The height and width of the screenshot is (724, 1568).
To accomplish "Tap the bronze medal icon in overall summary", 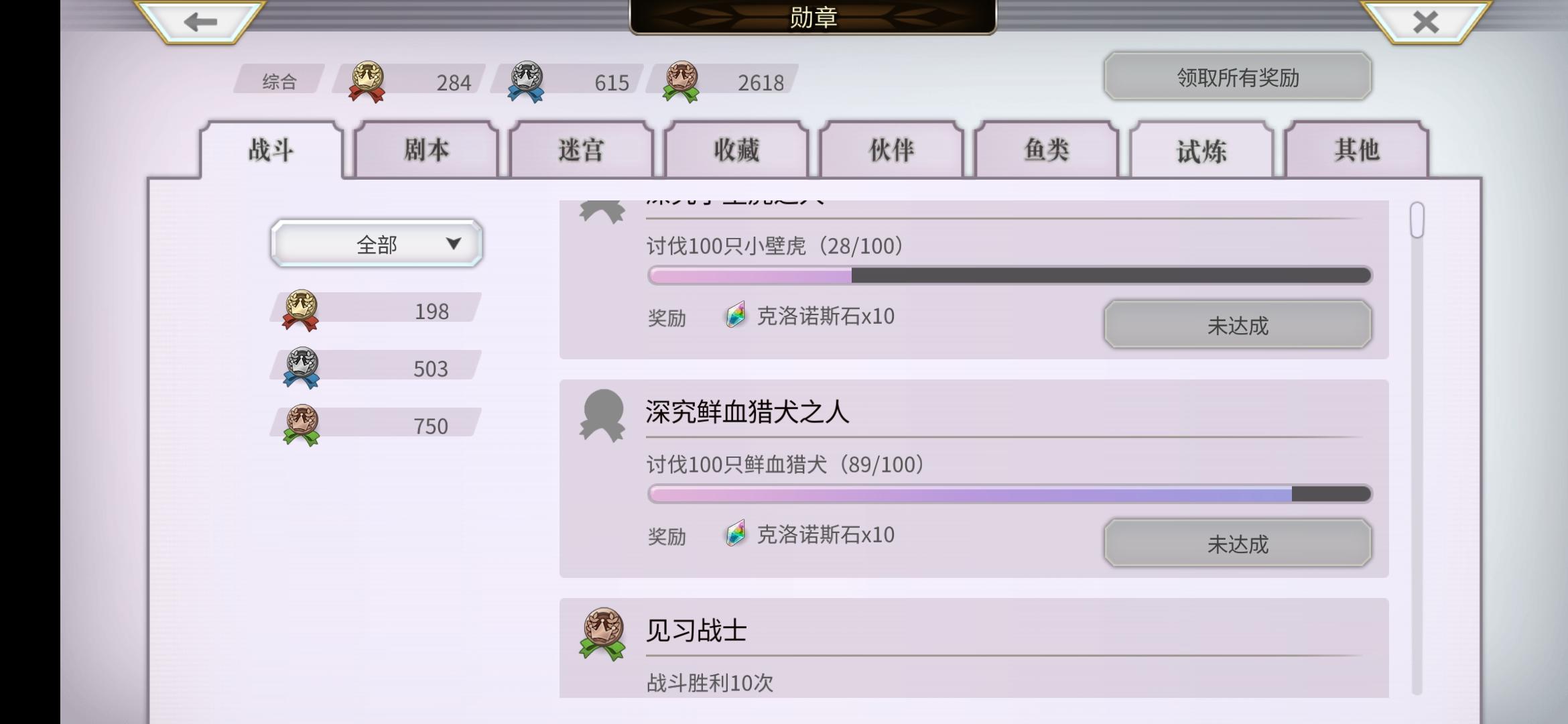I will (681, 82).
